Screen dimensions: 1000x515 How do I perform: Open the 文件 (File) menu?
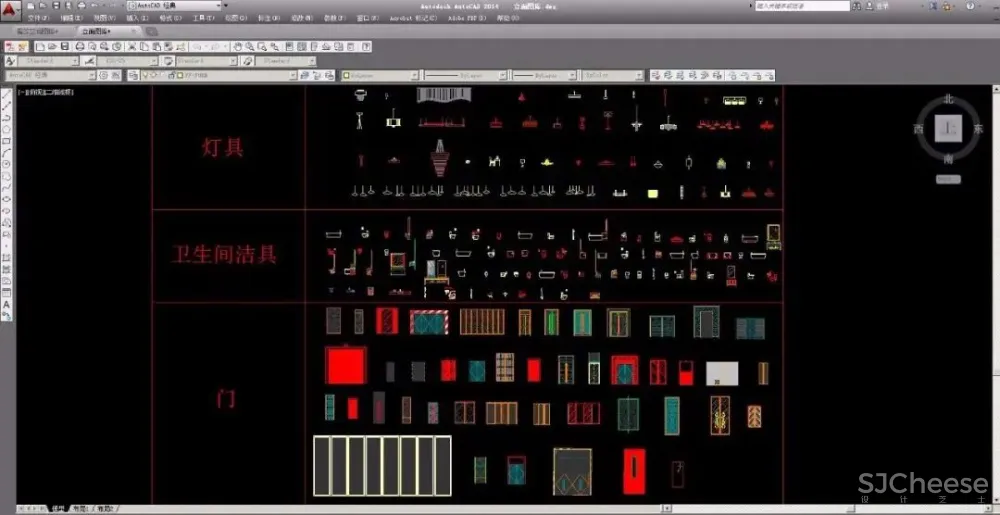point(37,18)
